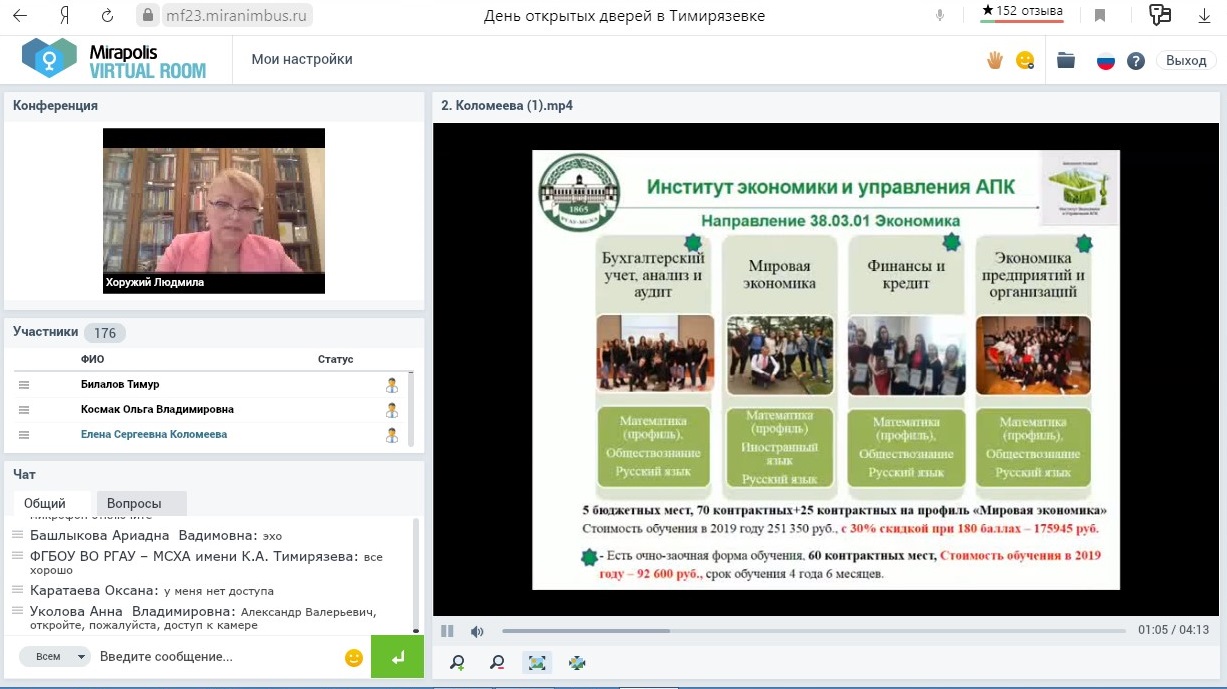The height and width of the screenshot is (689, 1227).
Task: Open the files folder icon in header
Action: pos(1066,60)
